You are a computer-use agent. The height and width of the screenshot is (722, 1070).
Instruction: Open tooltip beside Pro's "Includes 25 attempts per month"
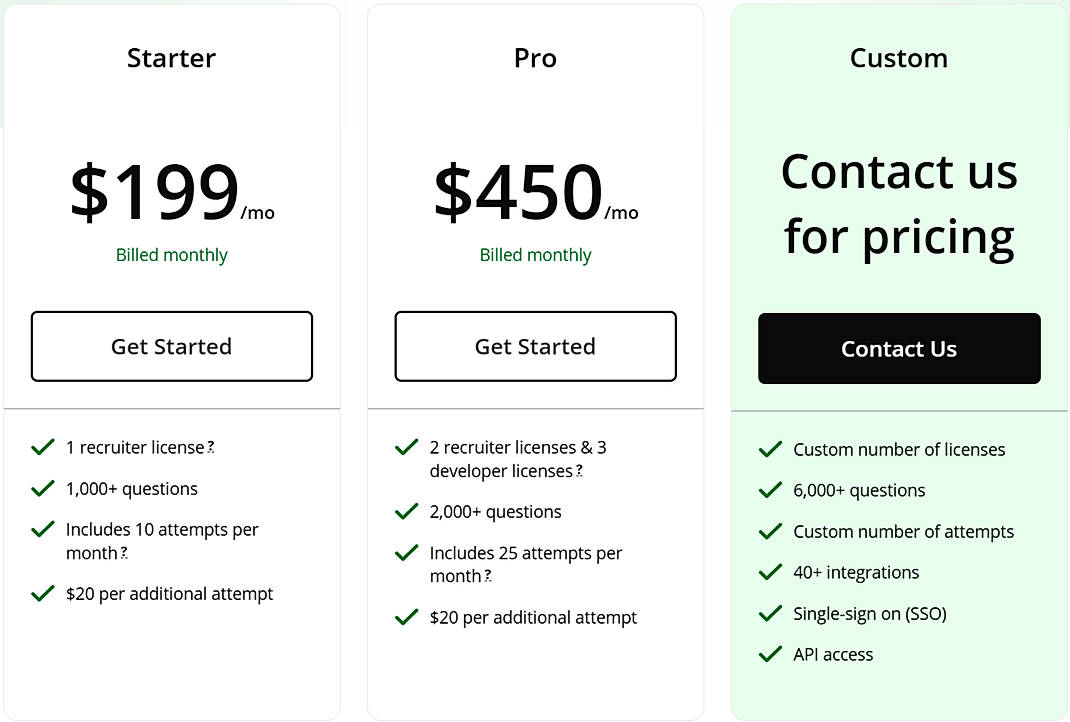pyautogui.click(x=486, y=578)
